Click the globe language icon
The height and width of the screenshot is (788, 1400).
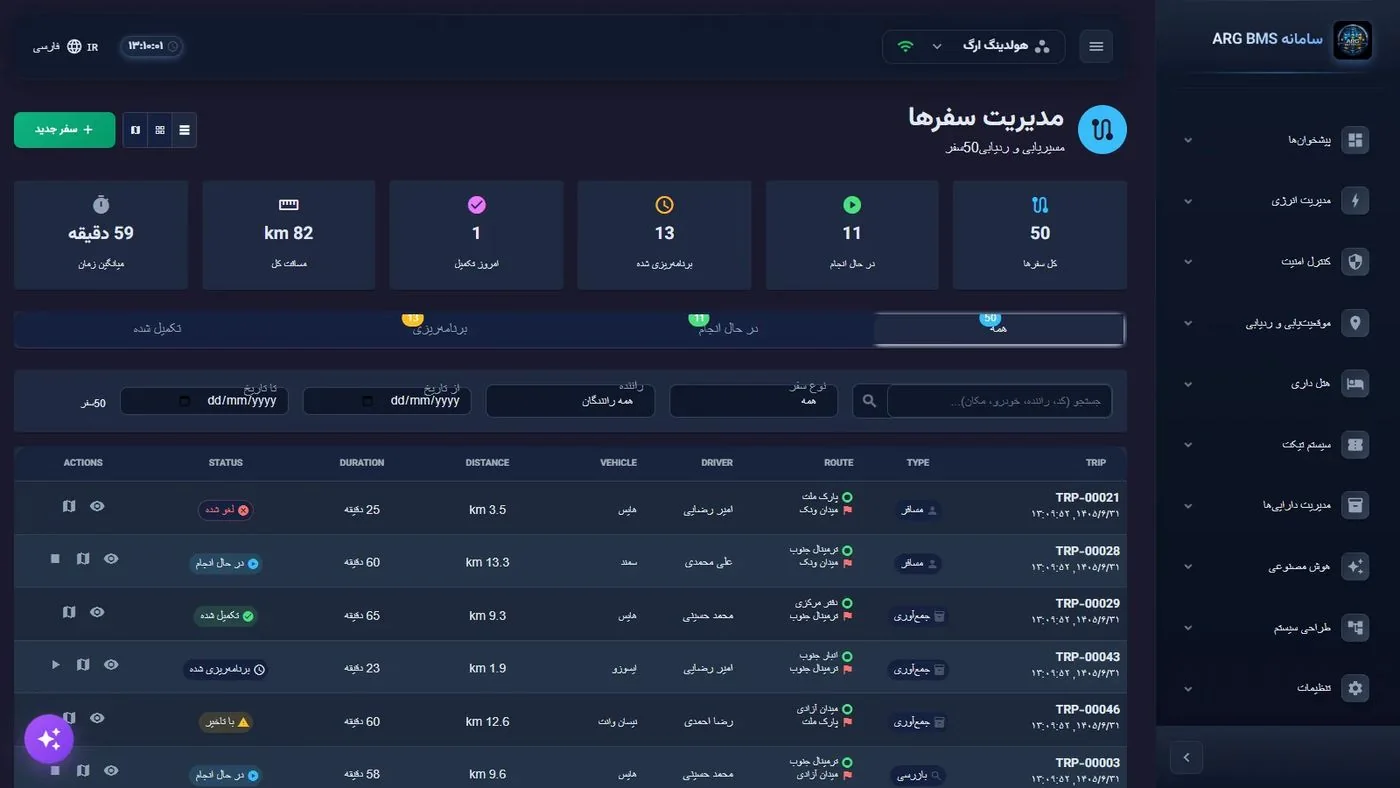pyautogui.click(x=74, y=46)
